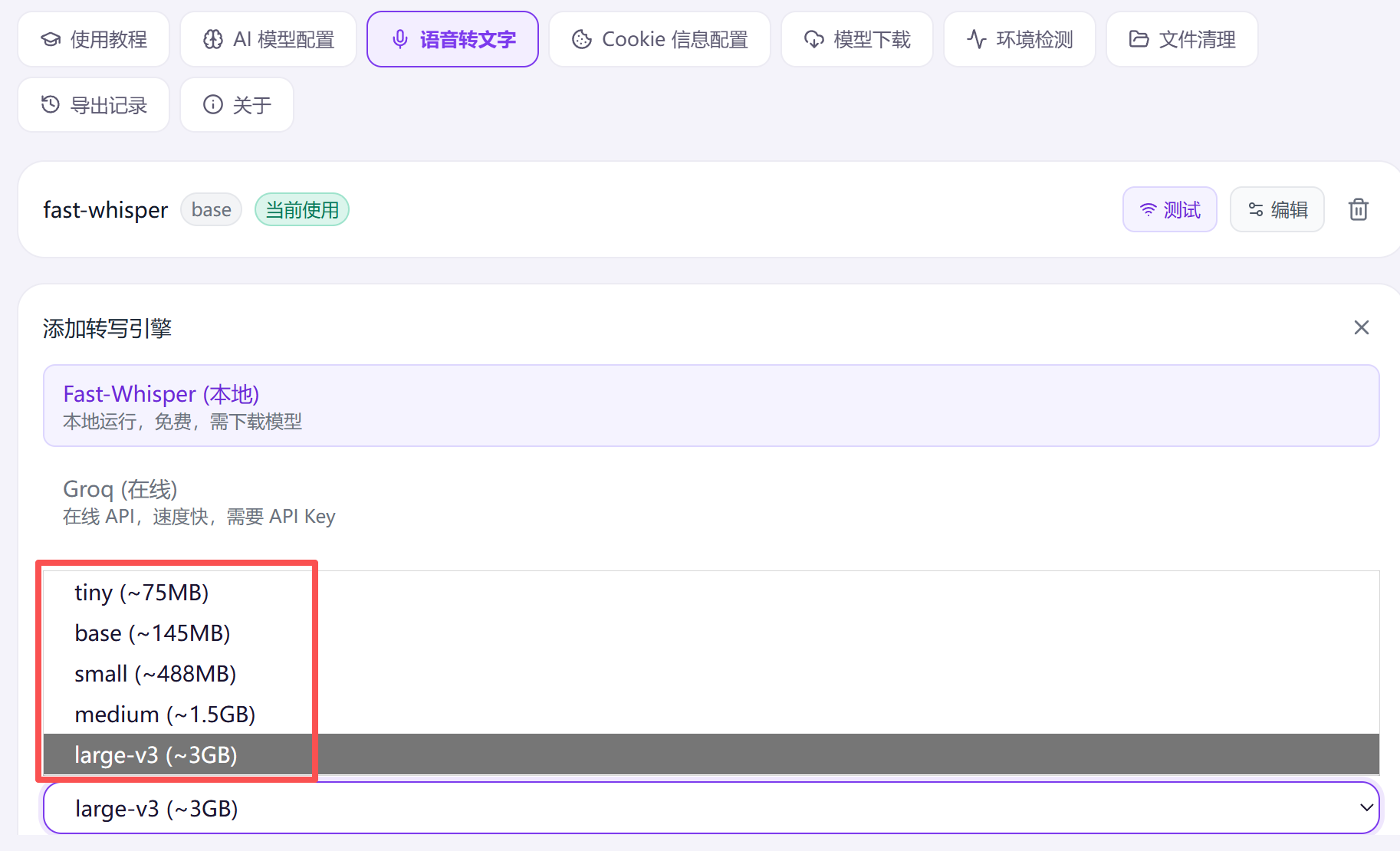Open Cookie 信息配置 tab
Image resolution: width=1400 pixels, height=851 pixels.
[x=659, y=39]
